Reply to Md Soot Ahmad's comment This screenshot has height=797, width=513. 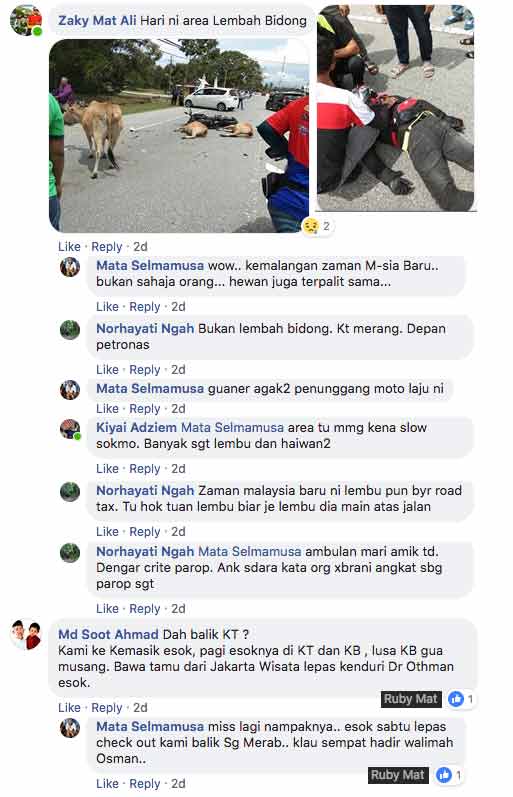point(107,708)
